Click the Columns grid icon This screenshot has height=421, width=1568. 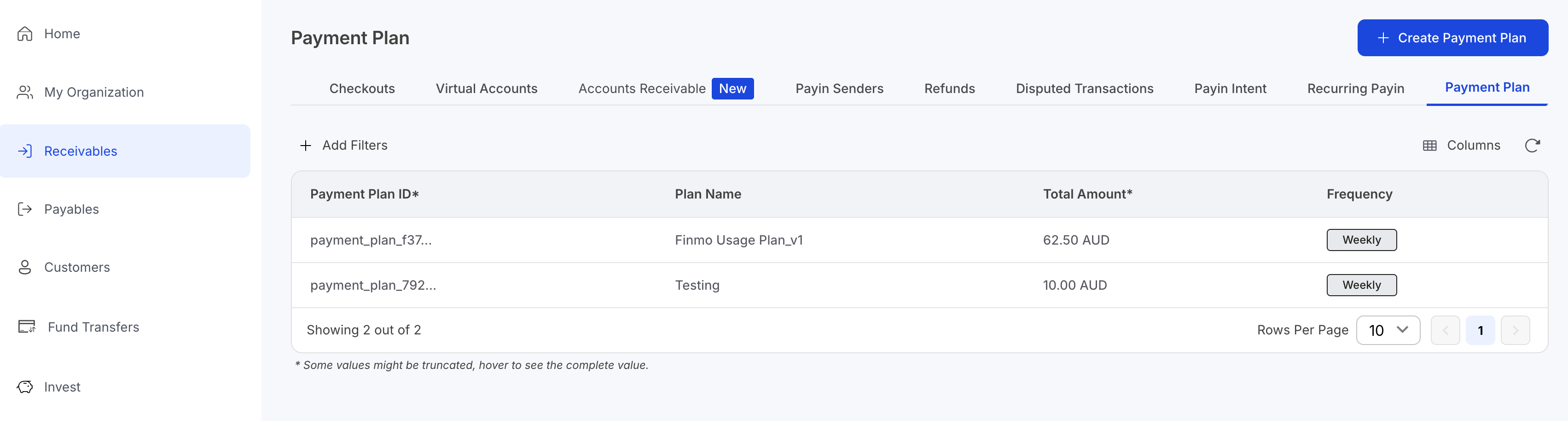coord(1430,146)
